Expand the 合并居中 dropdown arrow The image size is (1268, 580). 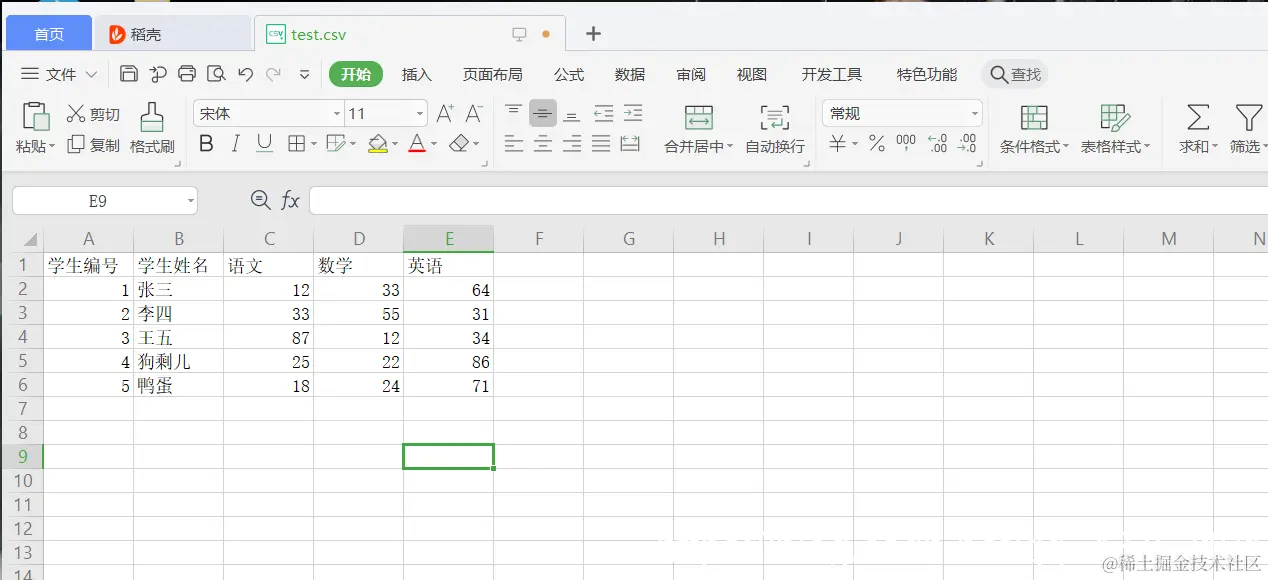(730, 147)
